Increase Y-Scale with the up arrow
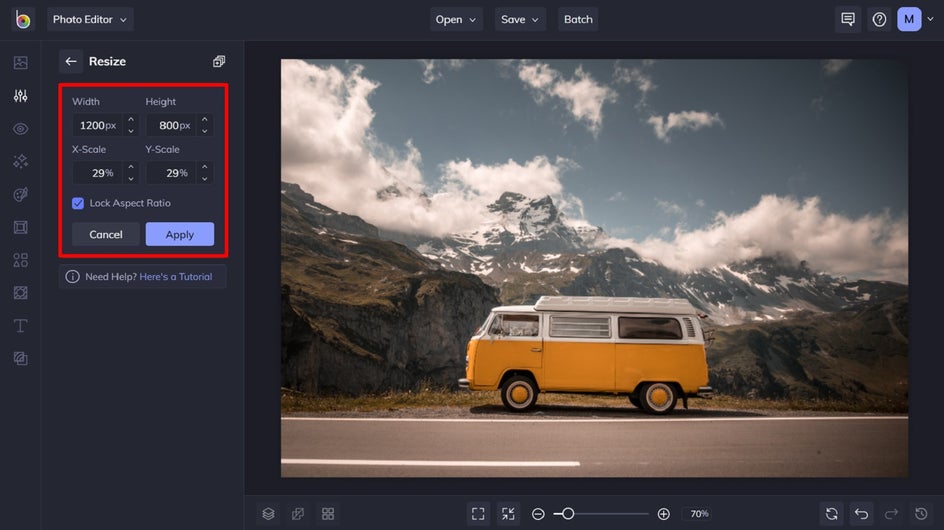Viewport: 944px width, 530px height. click(x=205, y=167)
